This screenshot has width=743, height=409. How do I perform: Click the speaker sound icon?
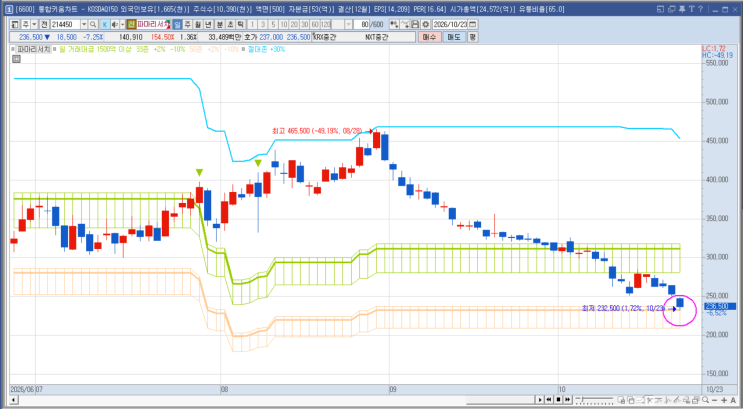point(115,24)
